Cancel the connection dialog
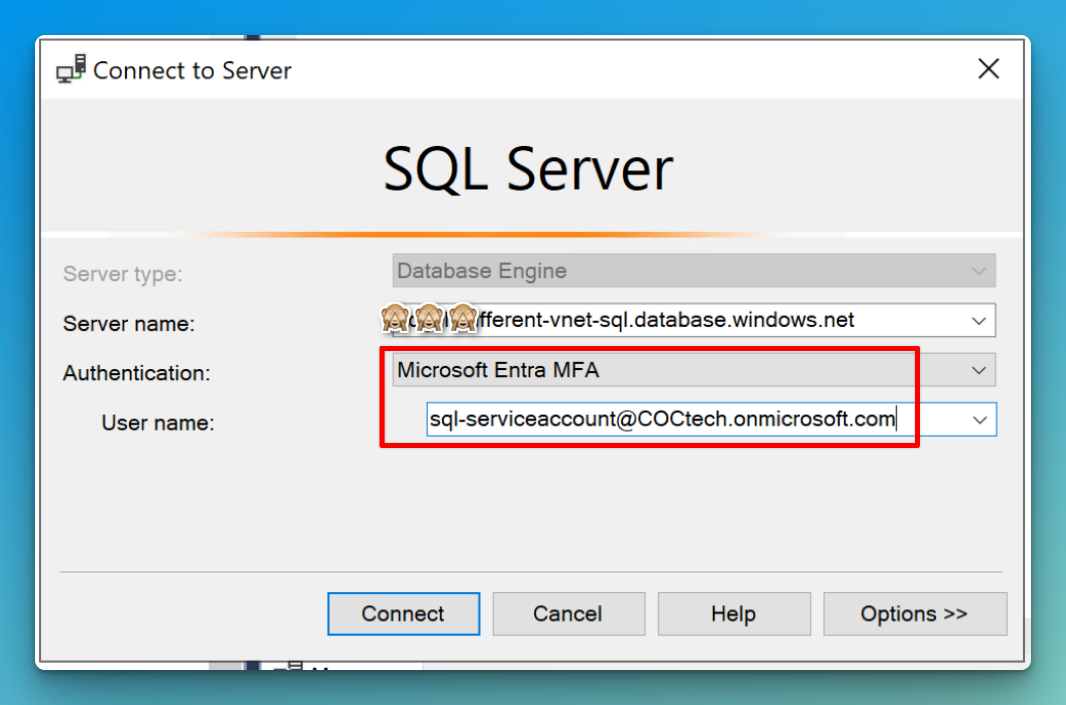The width and height of the screenshot is (1066, 705). point(568,614)
